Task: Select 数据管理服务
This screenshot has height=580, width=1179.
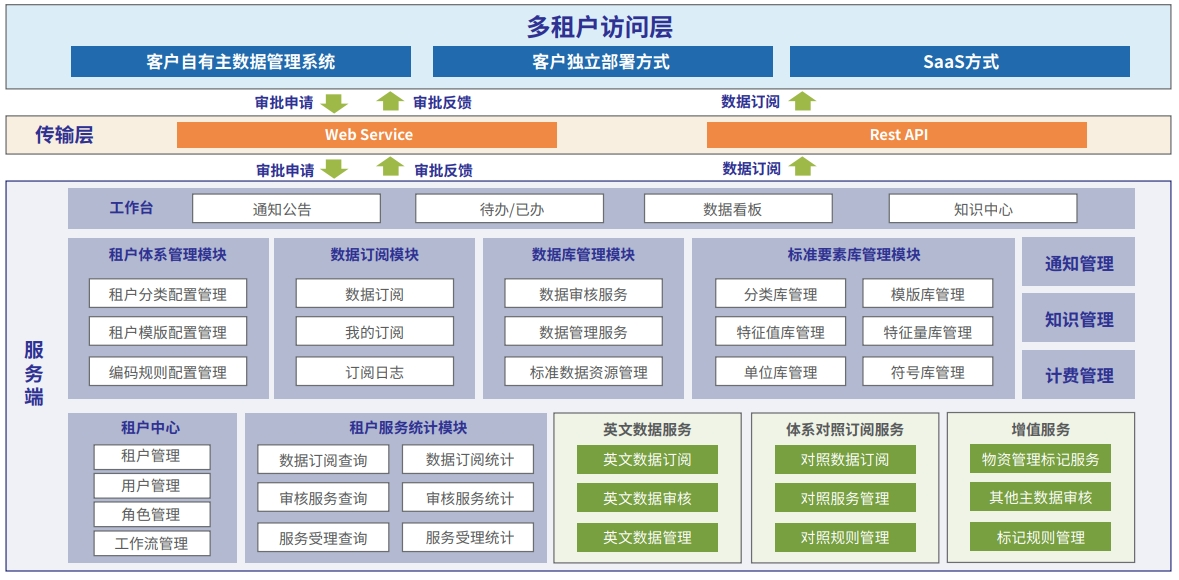Action: pos(583,331)
